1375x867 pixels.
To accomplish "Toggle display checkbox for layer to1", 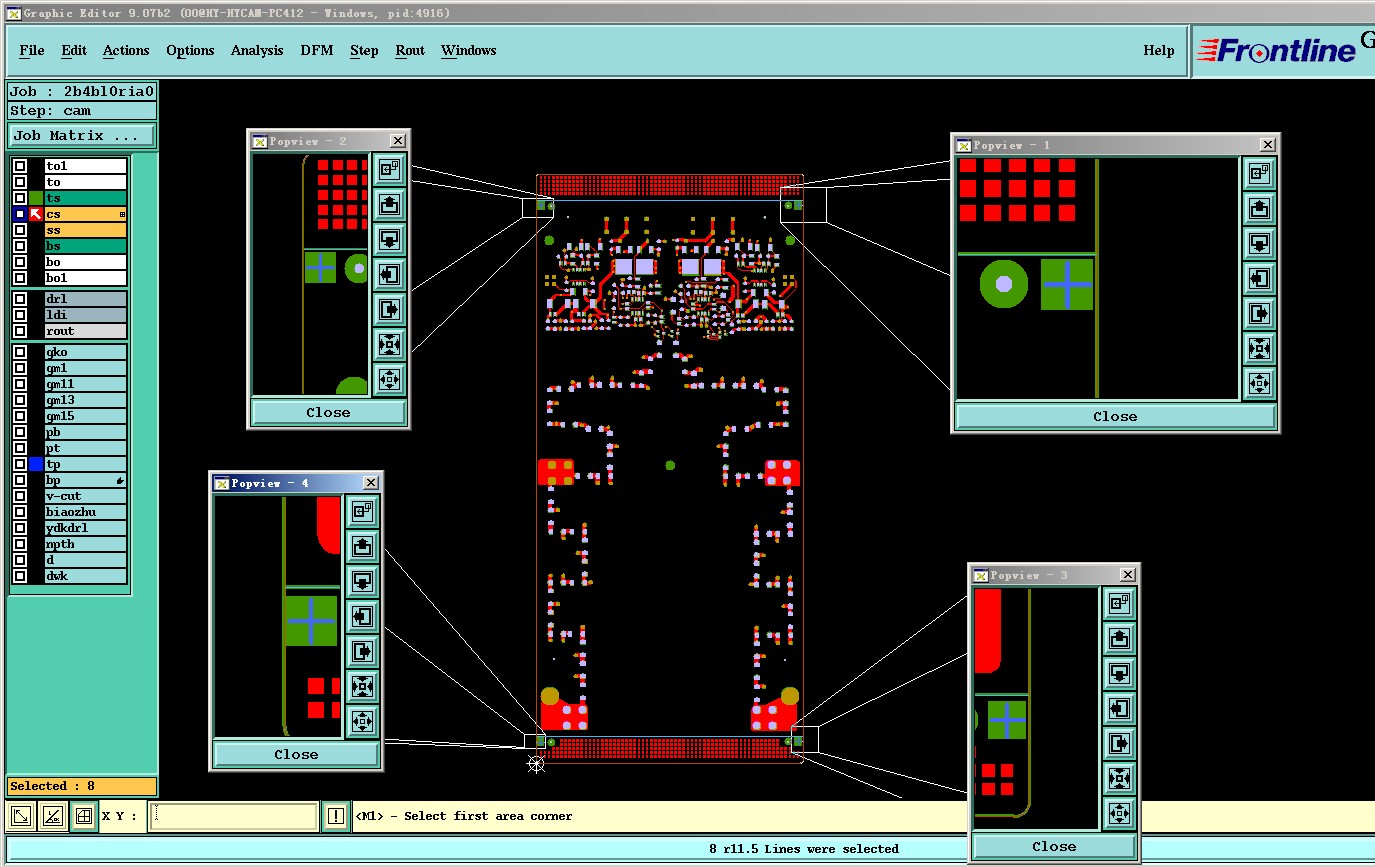I will click(20, 166).
